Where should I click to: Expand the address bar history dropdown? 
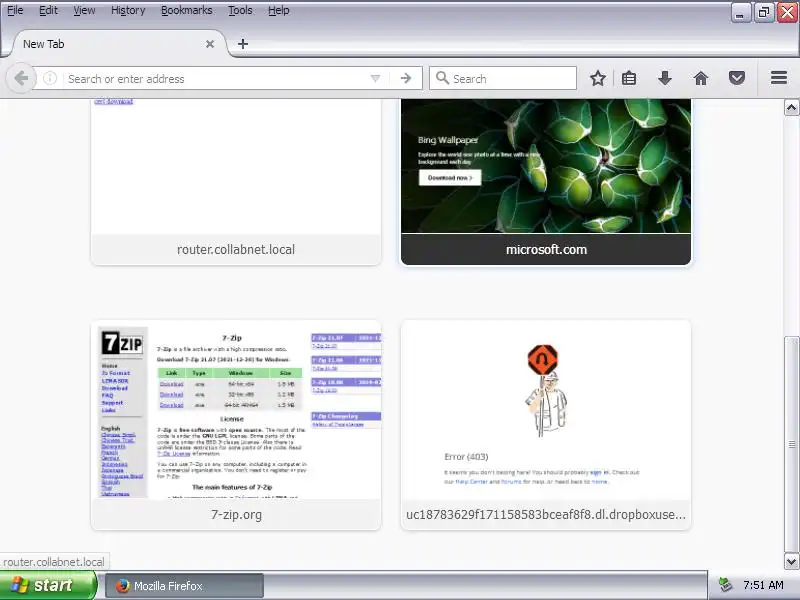coord(376,79)
